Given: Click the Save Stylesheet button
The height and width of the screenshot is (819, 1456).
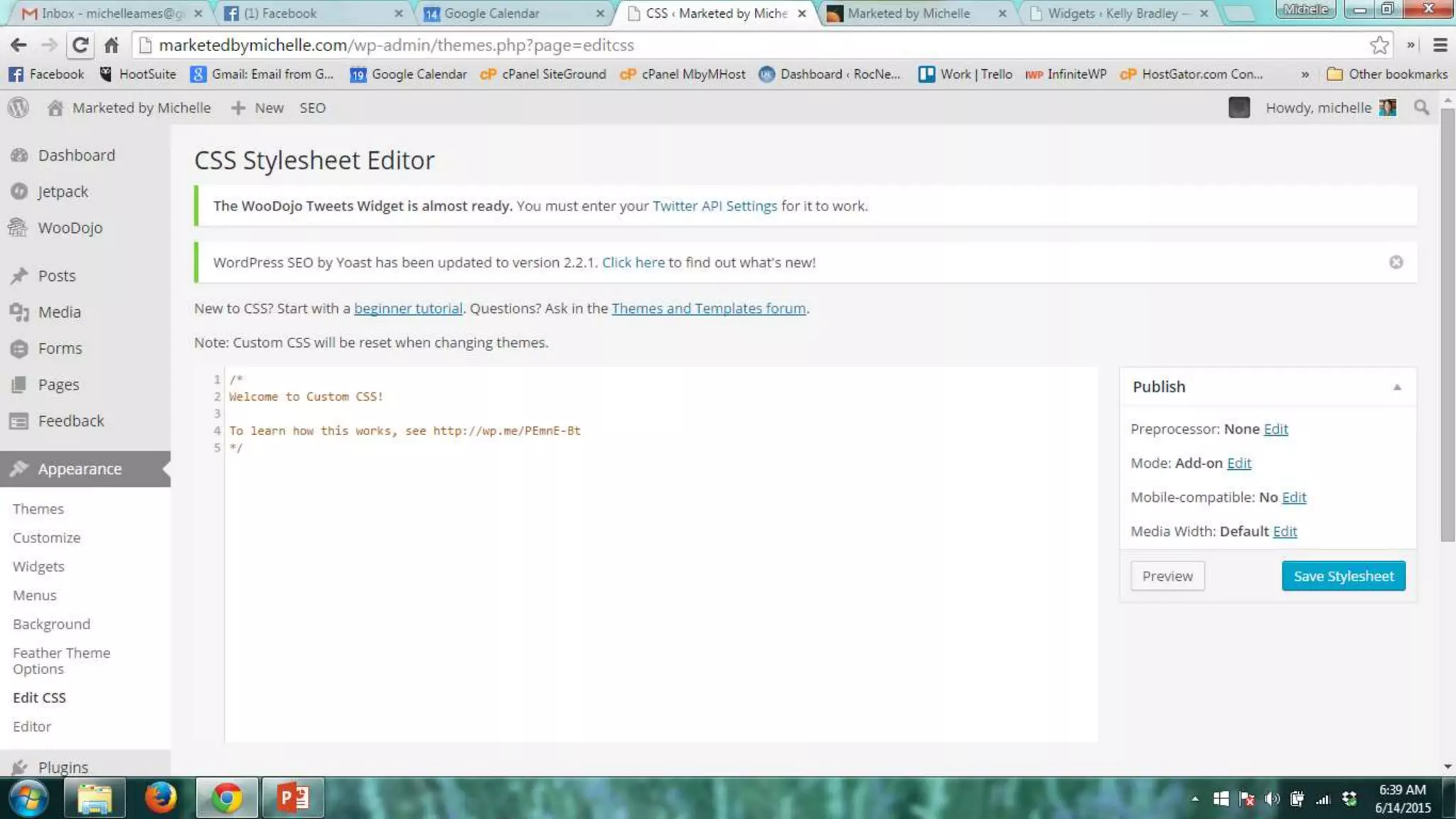Looking at the screenshot, I should (1343, 576).
